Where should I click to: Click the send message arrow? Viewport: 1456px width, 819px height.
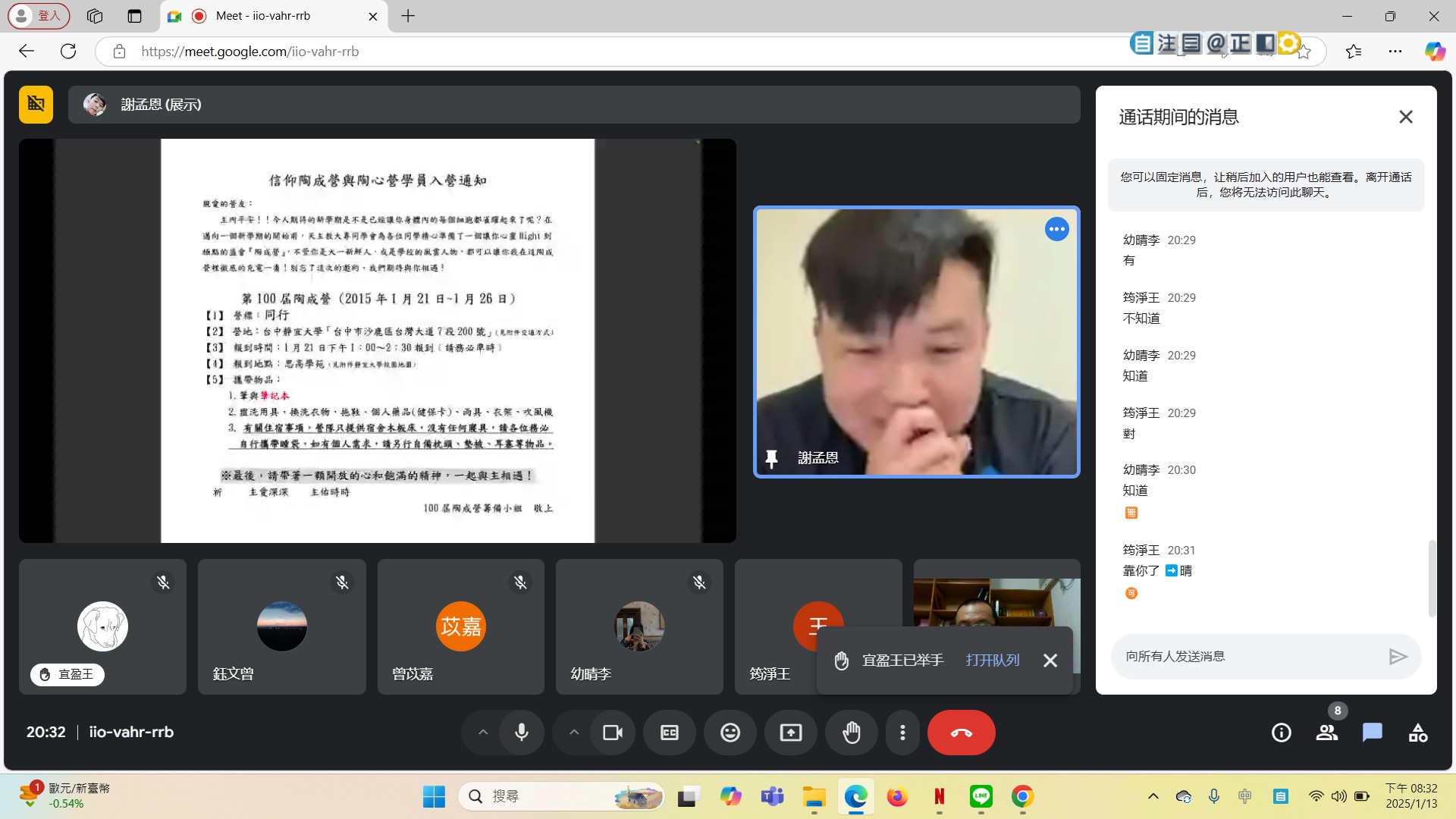(1398, 657)
